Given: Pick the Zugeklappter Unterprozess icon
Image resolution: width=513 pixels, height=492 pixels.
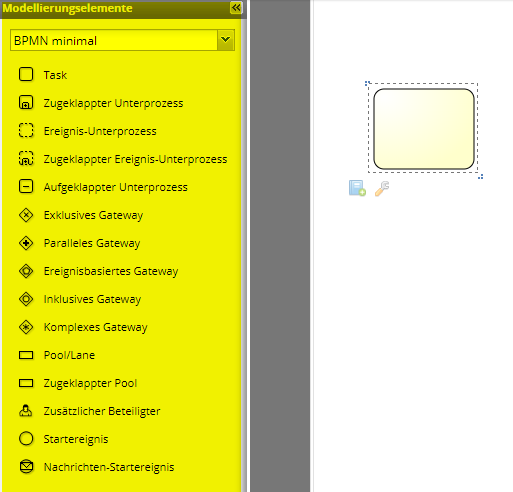Looking at the screenshot, I should (26, 102).
